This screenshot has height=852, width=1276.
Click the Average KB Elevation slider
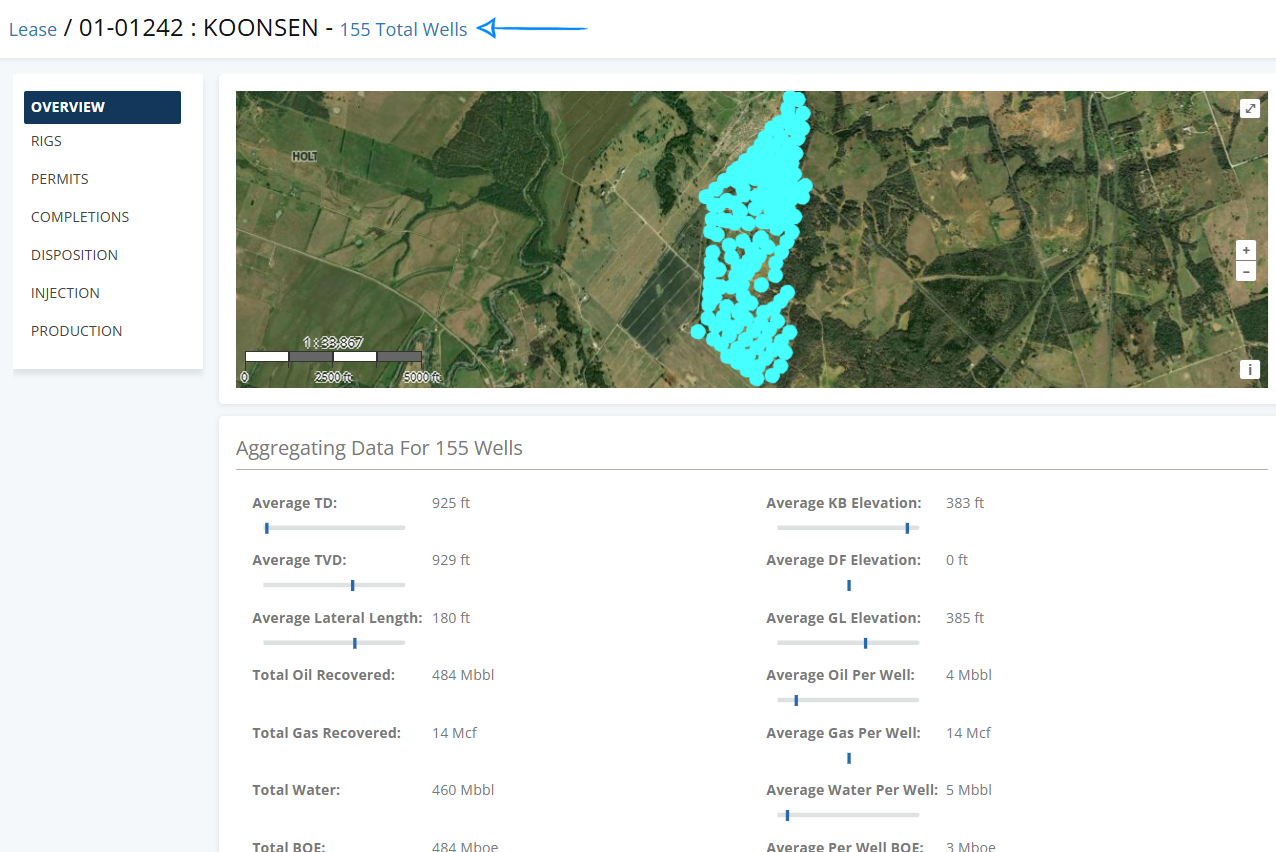click(x=848, y=528)
